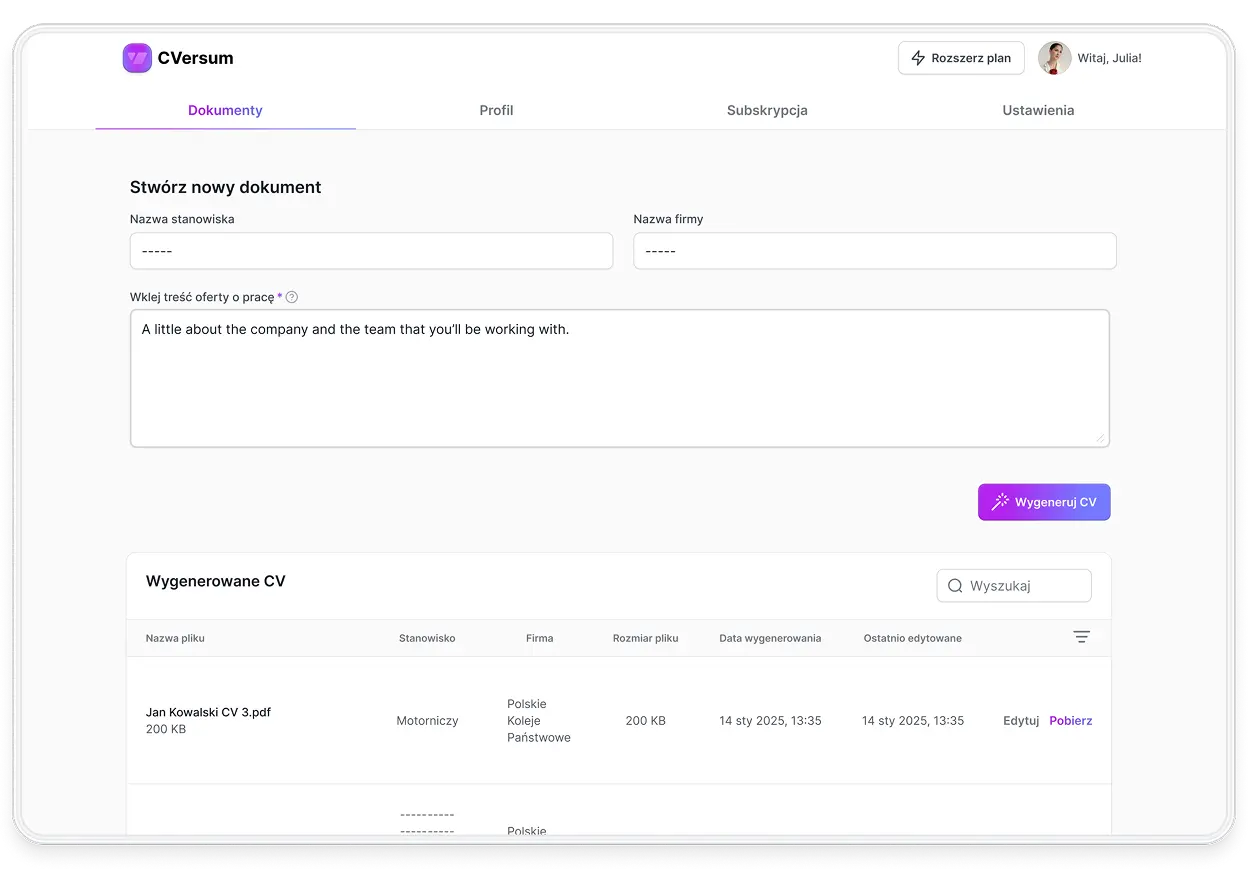Viewport: 1248px width, 882px height.
Task: Click Pobierz for Jan Kowalski CV 3.pdf
Action: [x=1070, y=721]
